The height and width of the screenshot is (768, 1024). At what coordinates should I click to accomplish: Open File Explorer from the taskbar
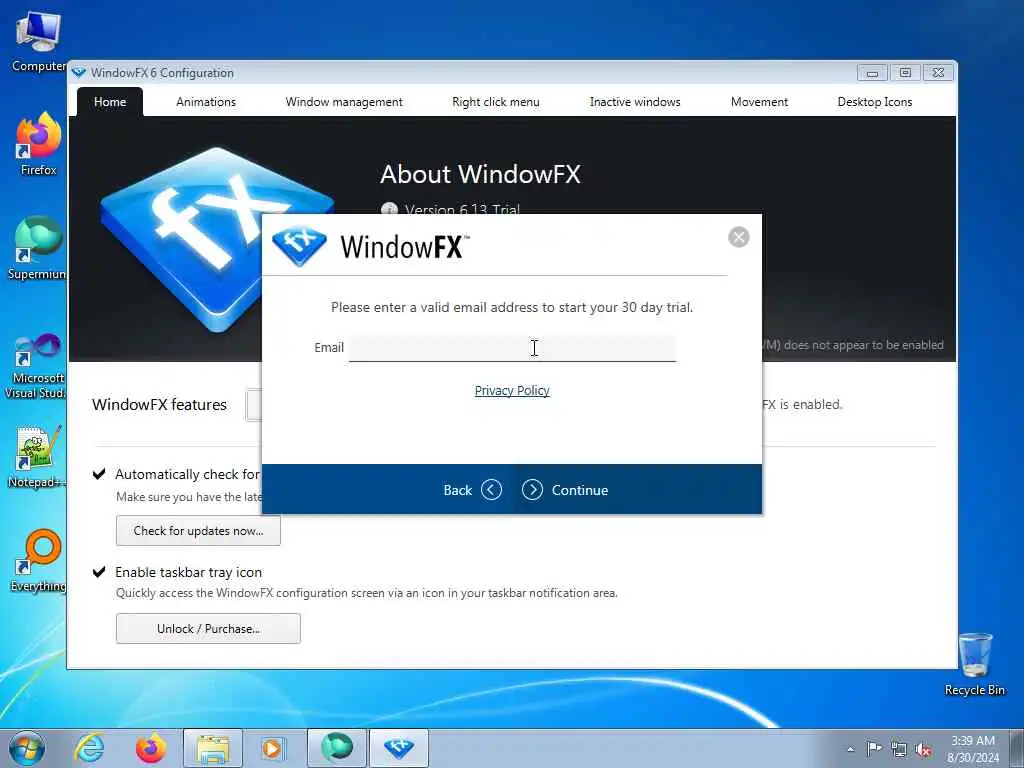213,748
